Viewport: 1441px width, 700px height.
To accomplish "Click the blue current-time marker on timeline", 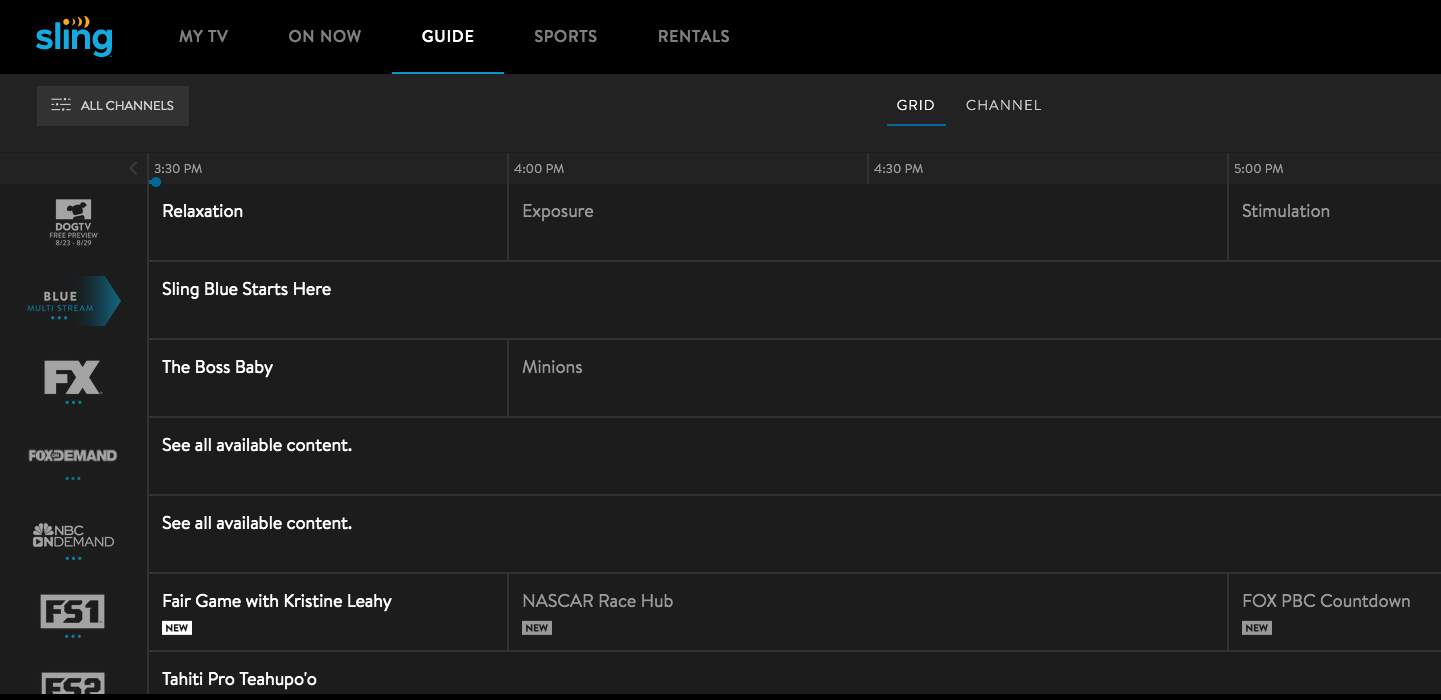I will click(x=156, y=182).
